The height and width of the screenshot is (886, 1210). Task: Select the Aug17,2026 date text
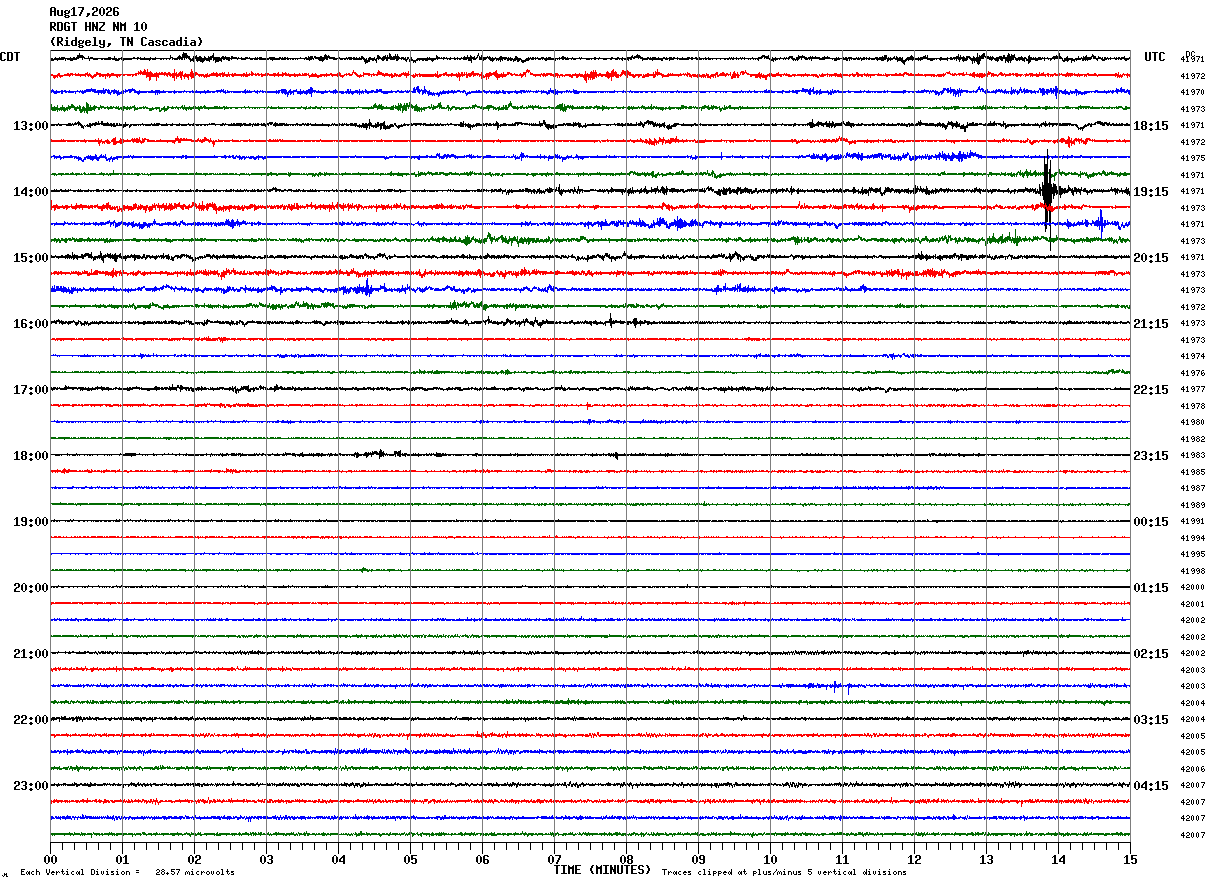(84, 12)
